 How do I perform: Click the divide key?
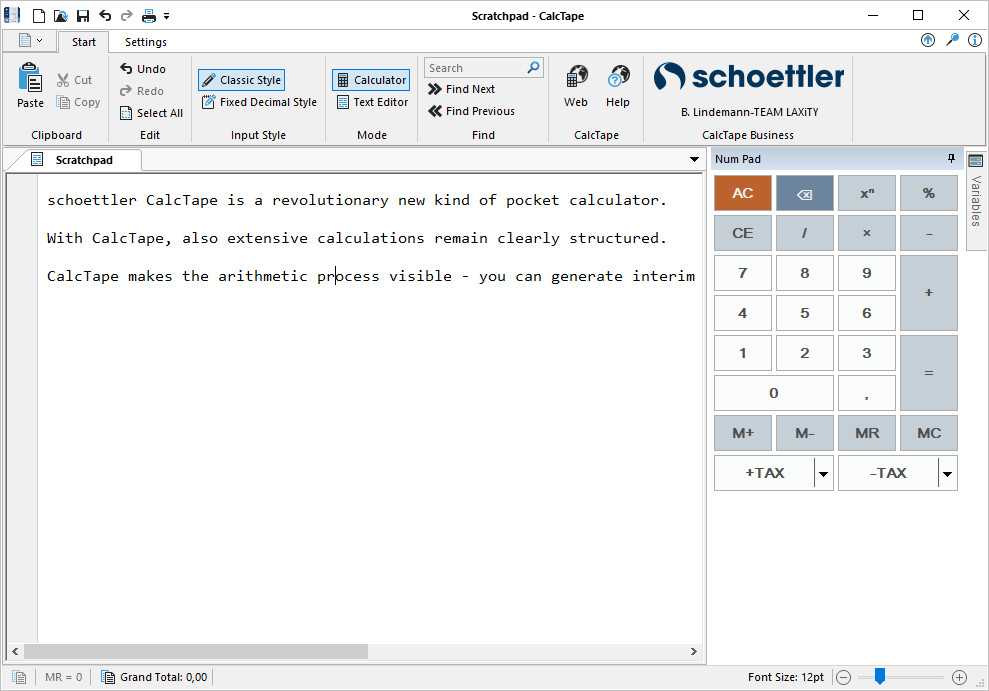coord(804,233)
